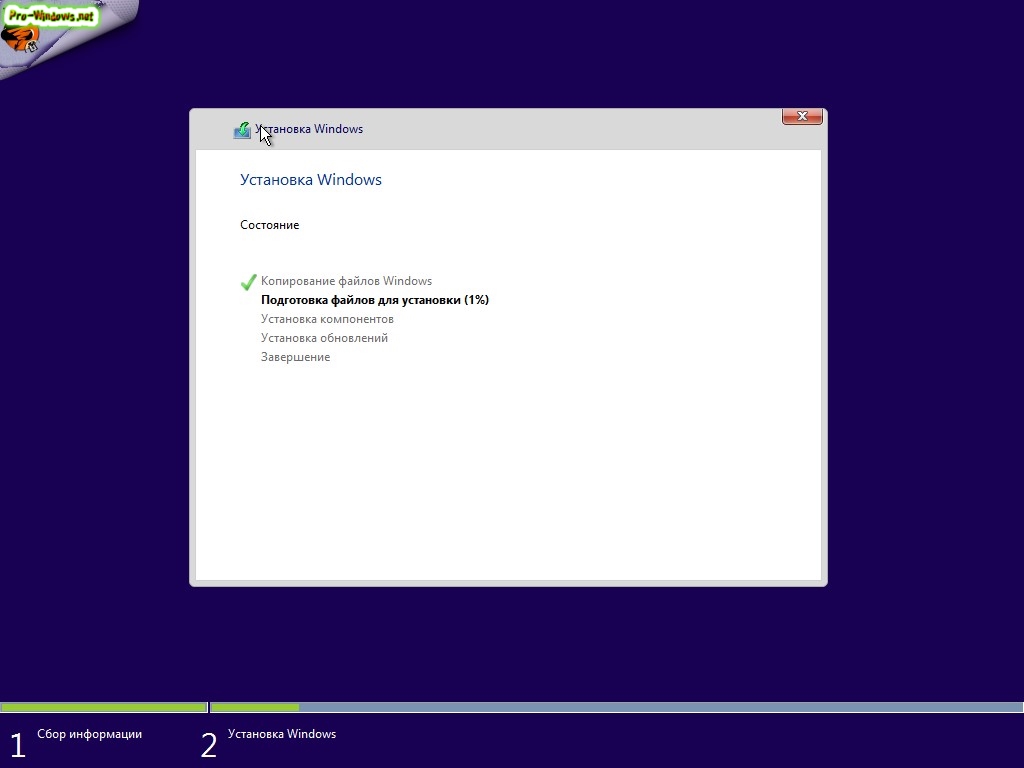This screenshot has width=1024, height=768.
Task: Click the Сбор информации stage label
Action: [x=89, y=734]
